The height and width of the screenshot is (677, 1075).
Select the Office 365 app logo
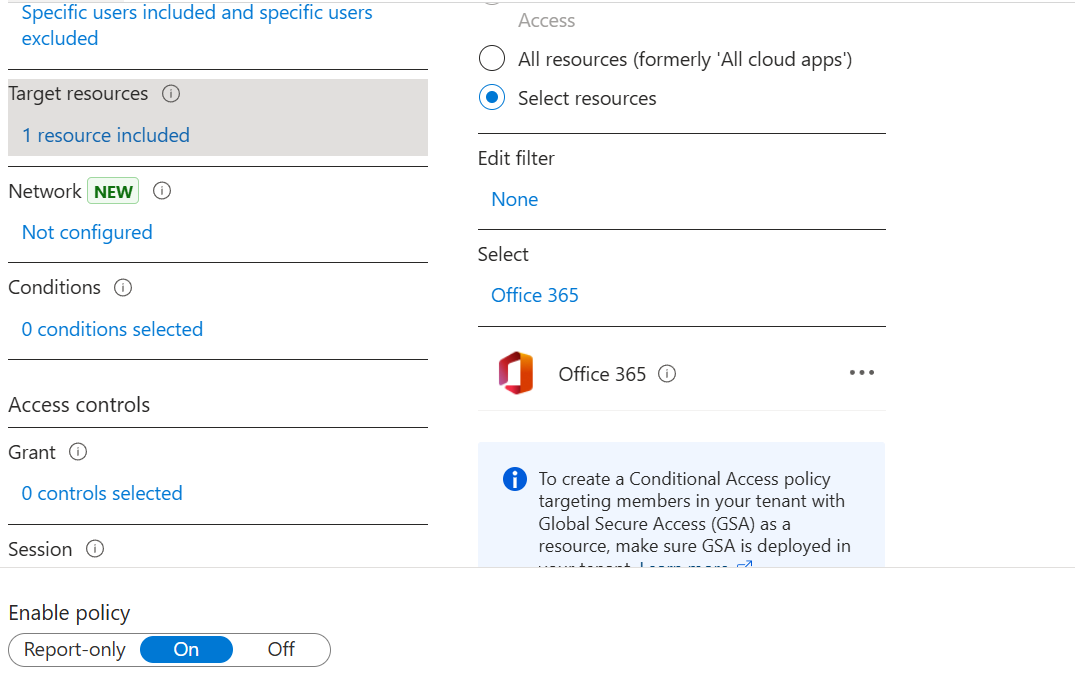[x=516, y=373]
